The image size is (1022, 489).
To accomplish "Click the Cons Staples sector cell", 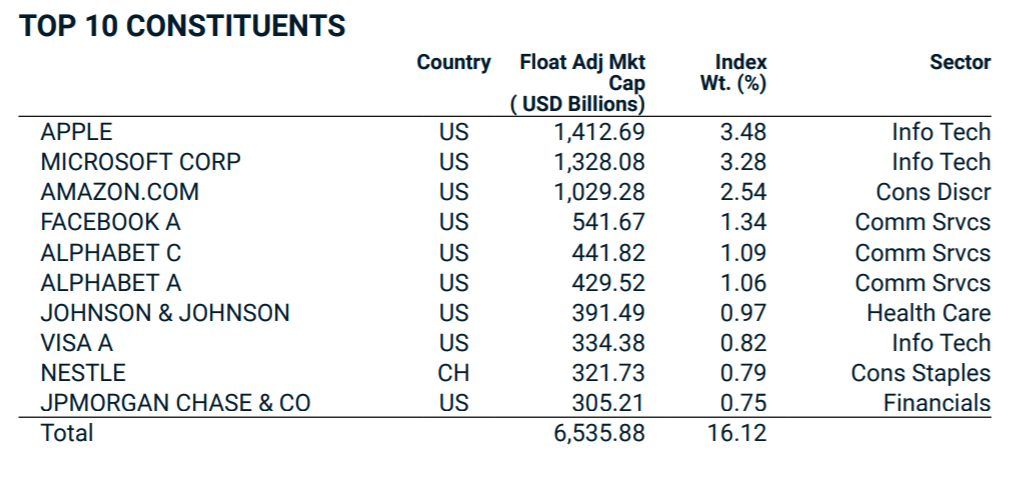I will [x=920, y=373].
